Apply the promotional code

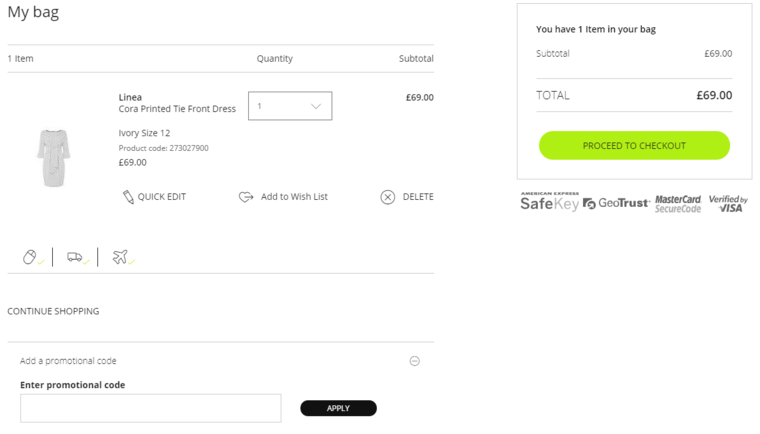338,408
